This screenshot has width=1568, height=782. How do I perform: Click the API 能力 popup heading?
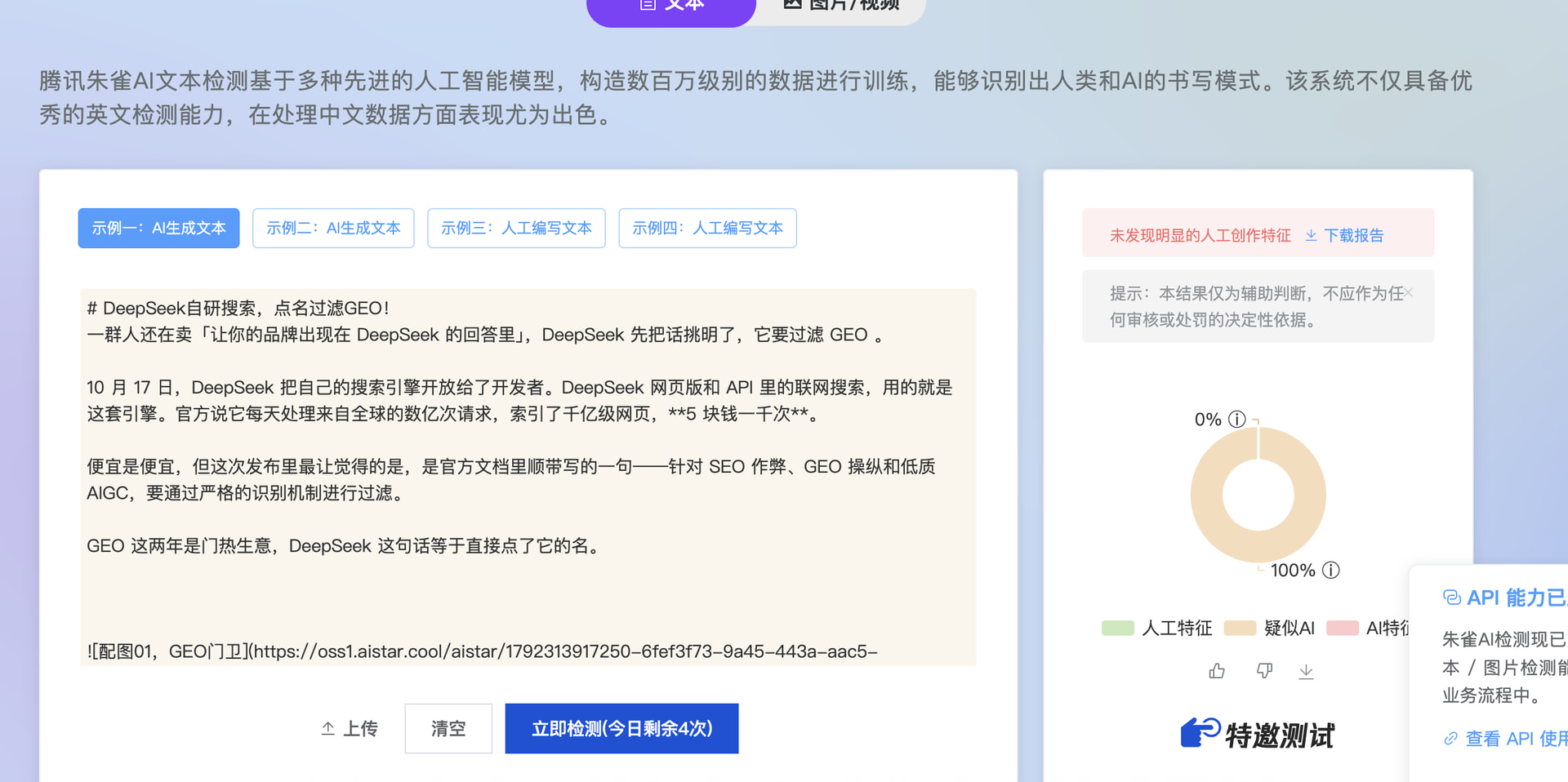tap(1505, 598)
